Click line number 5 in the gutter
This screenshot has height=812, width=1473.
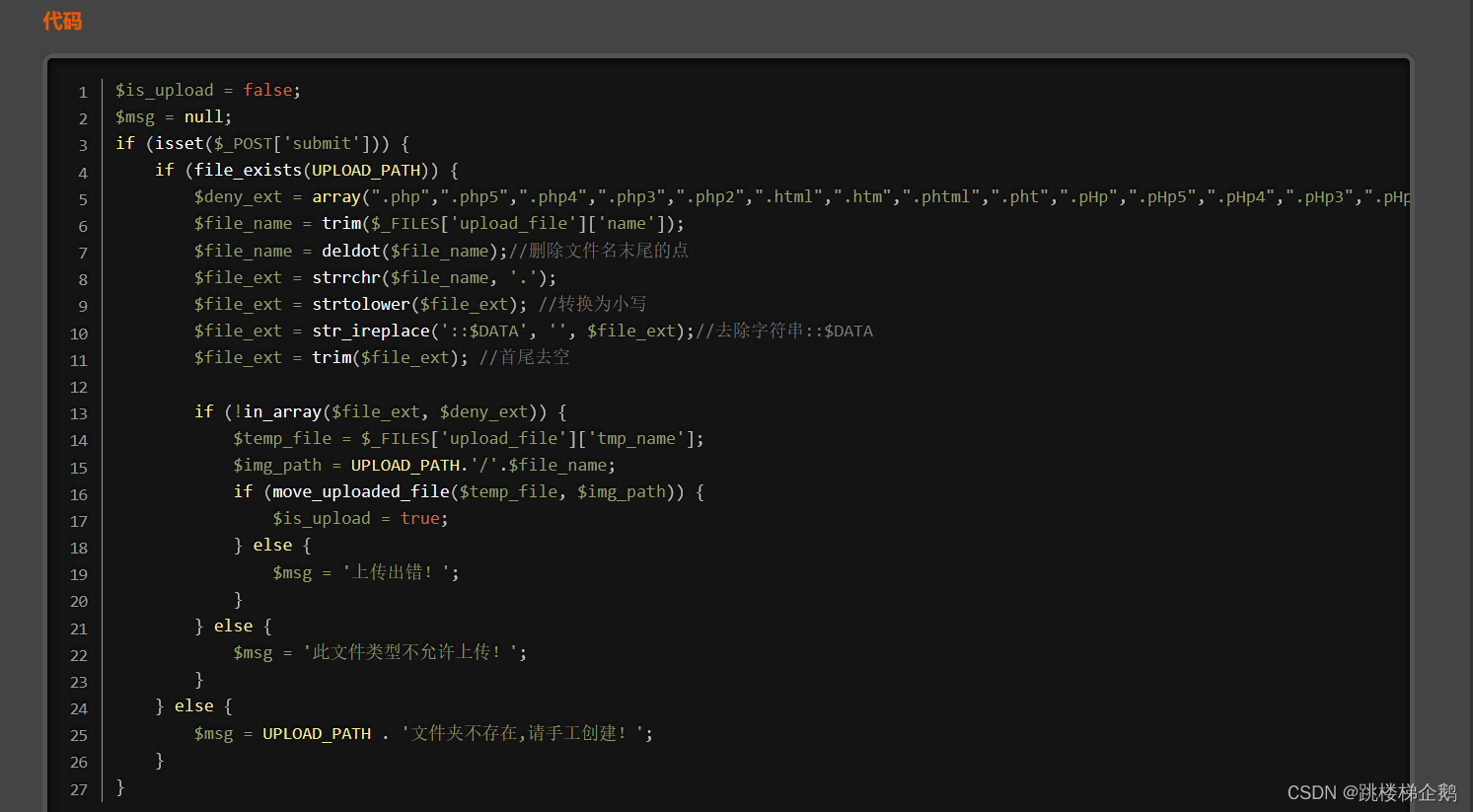[x=83, y=199]
